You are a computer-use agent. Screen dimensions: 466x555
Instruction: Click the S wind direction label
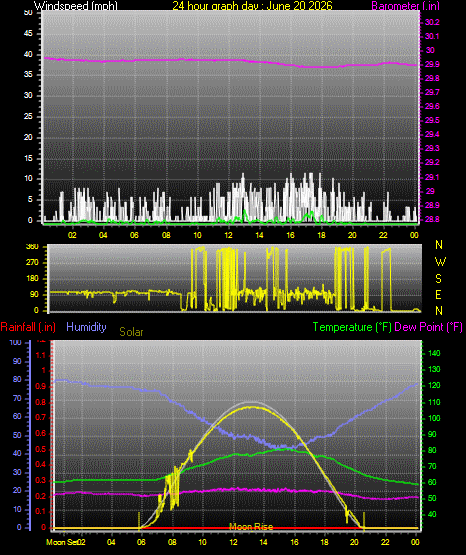pos(438,279)
